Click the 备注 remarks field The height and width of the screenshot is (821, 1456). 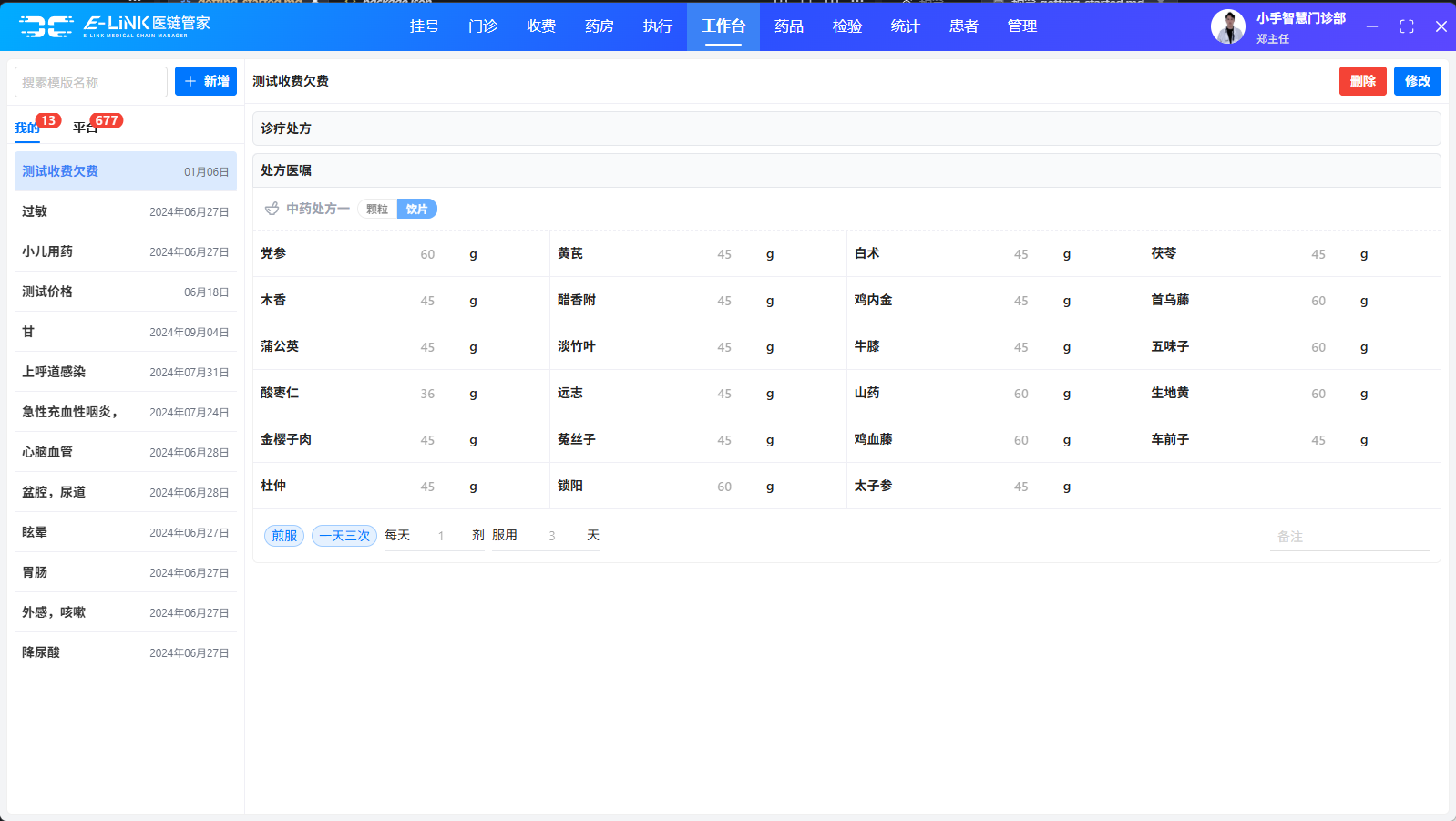1348,537
